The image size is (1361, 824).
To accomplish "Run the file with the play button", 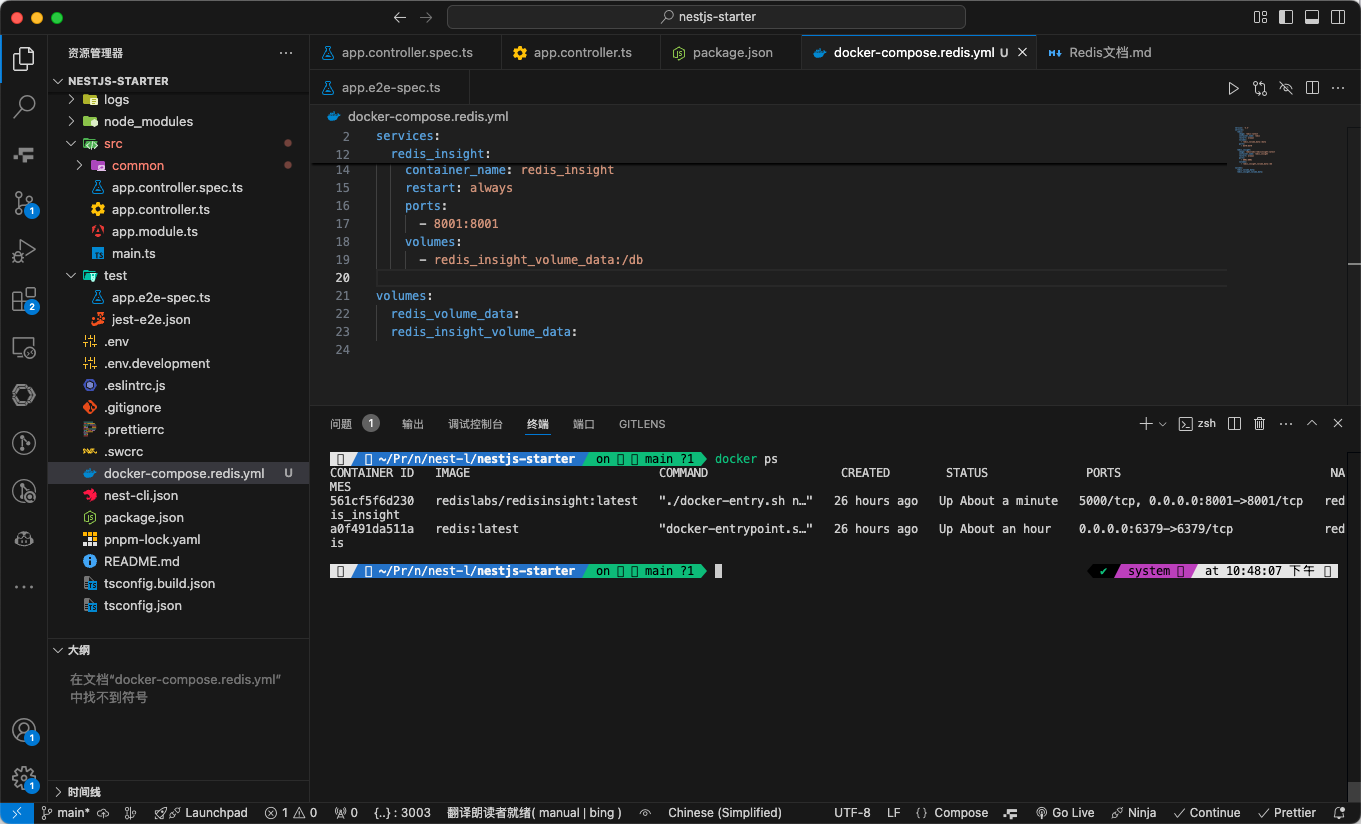I will coord(1233,88).
